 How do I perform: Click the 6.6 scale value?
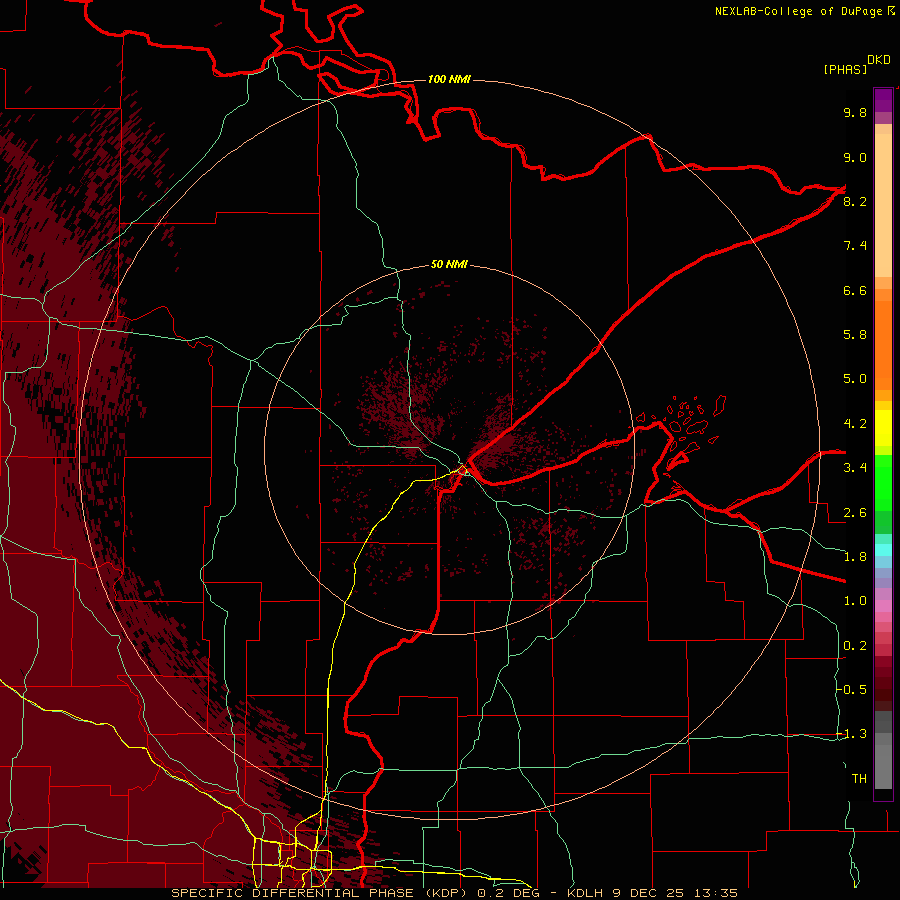tap(855, 290)
